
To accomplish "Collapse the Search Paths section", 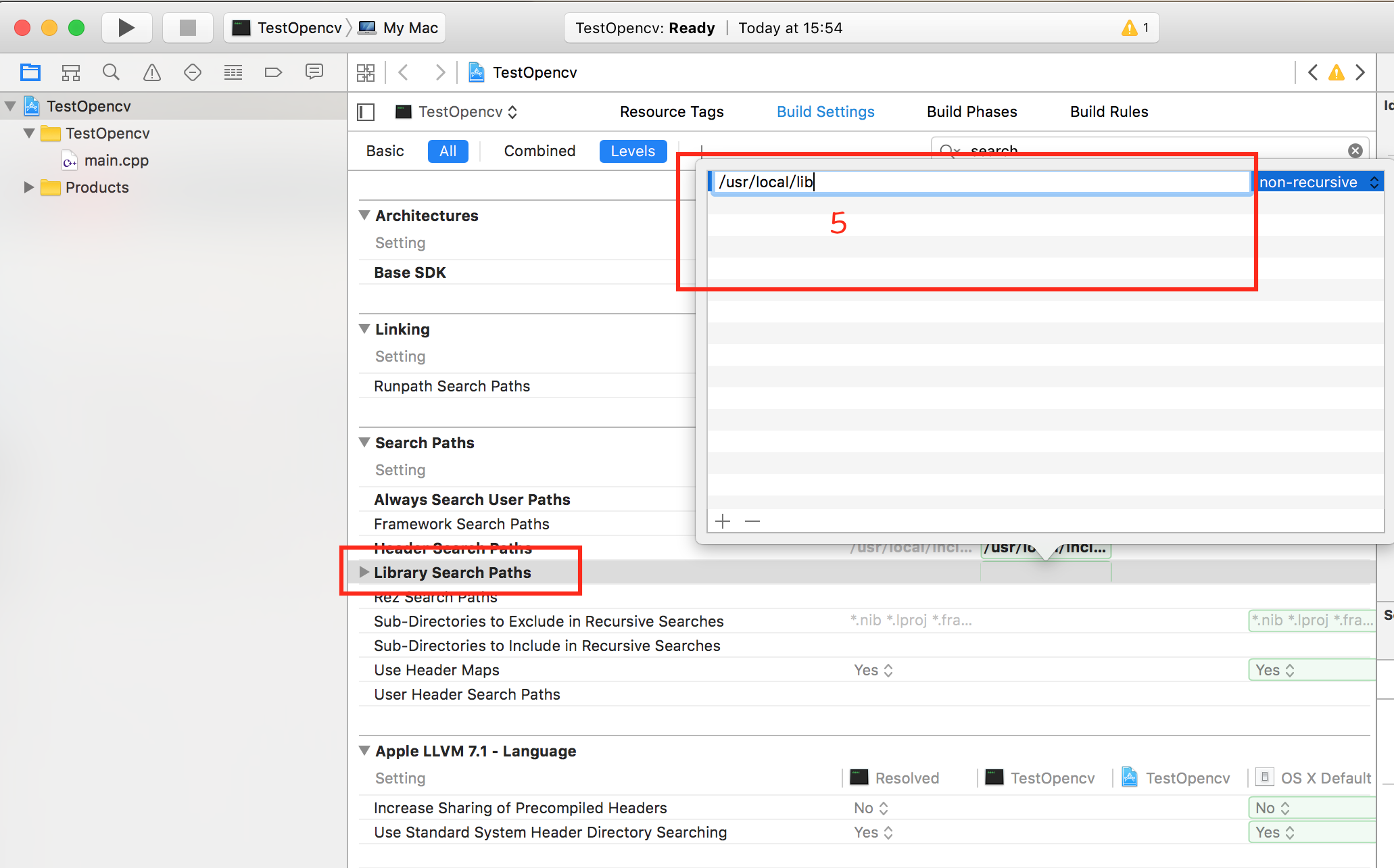I will point(364,443).
